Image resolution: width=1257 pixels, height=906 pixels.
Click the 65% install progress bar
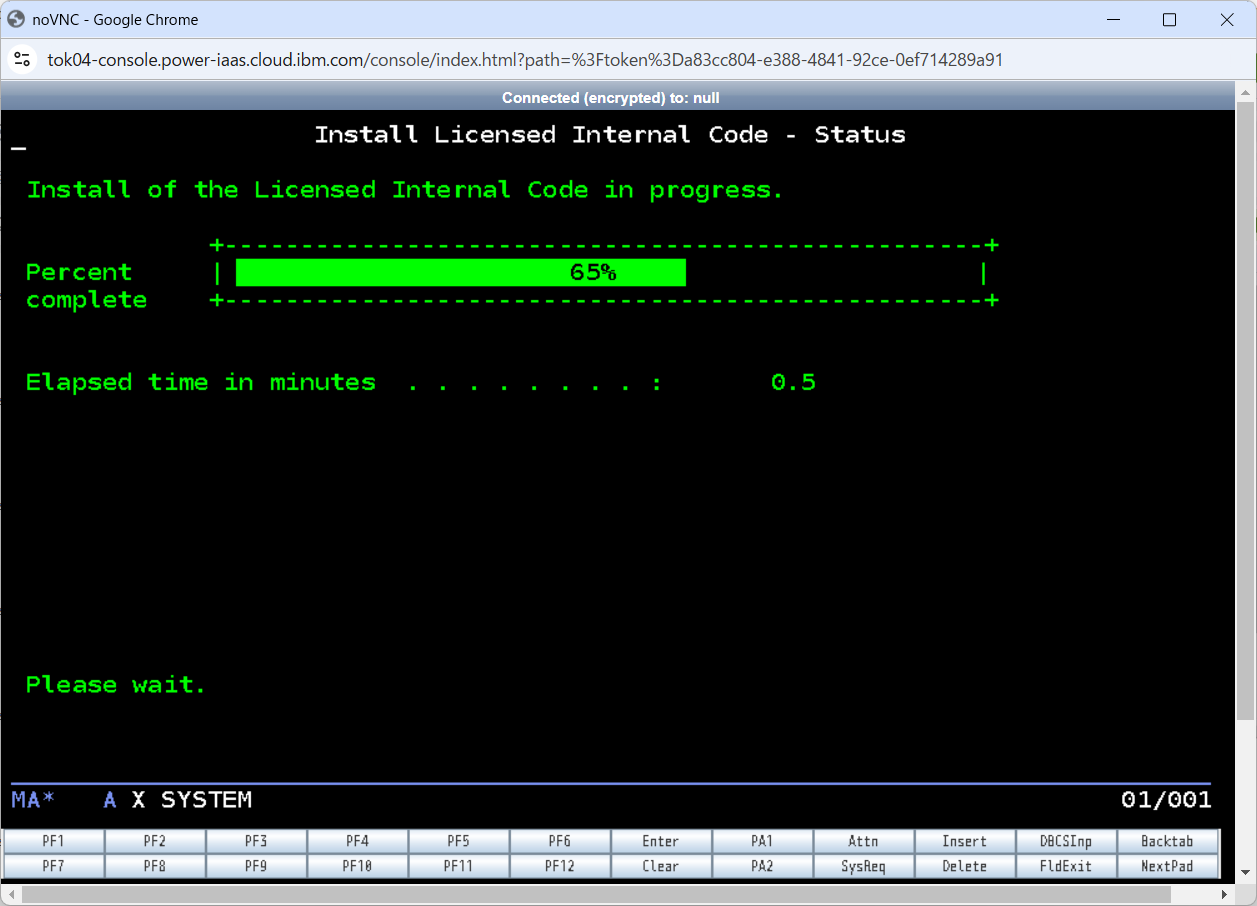[x=461, y=272]
